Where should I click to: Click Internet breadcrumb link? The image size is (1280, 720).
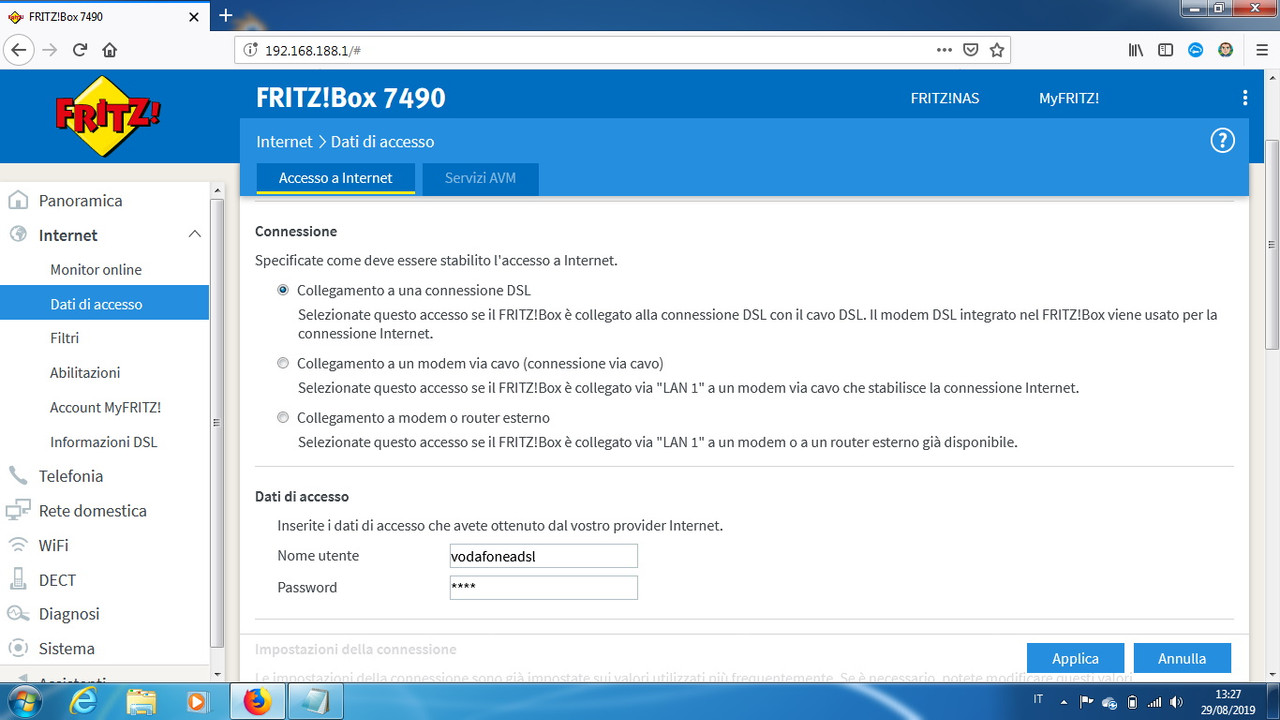click(x=284, y=141)
